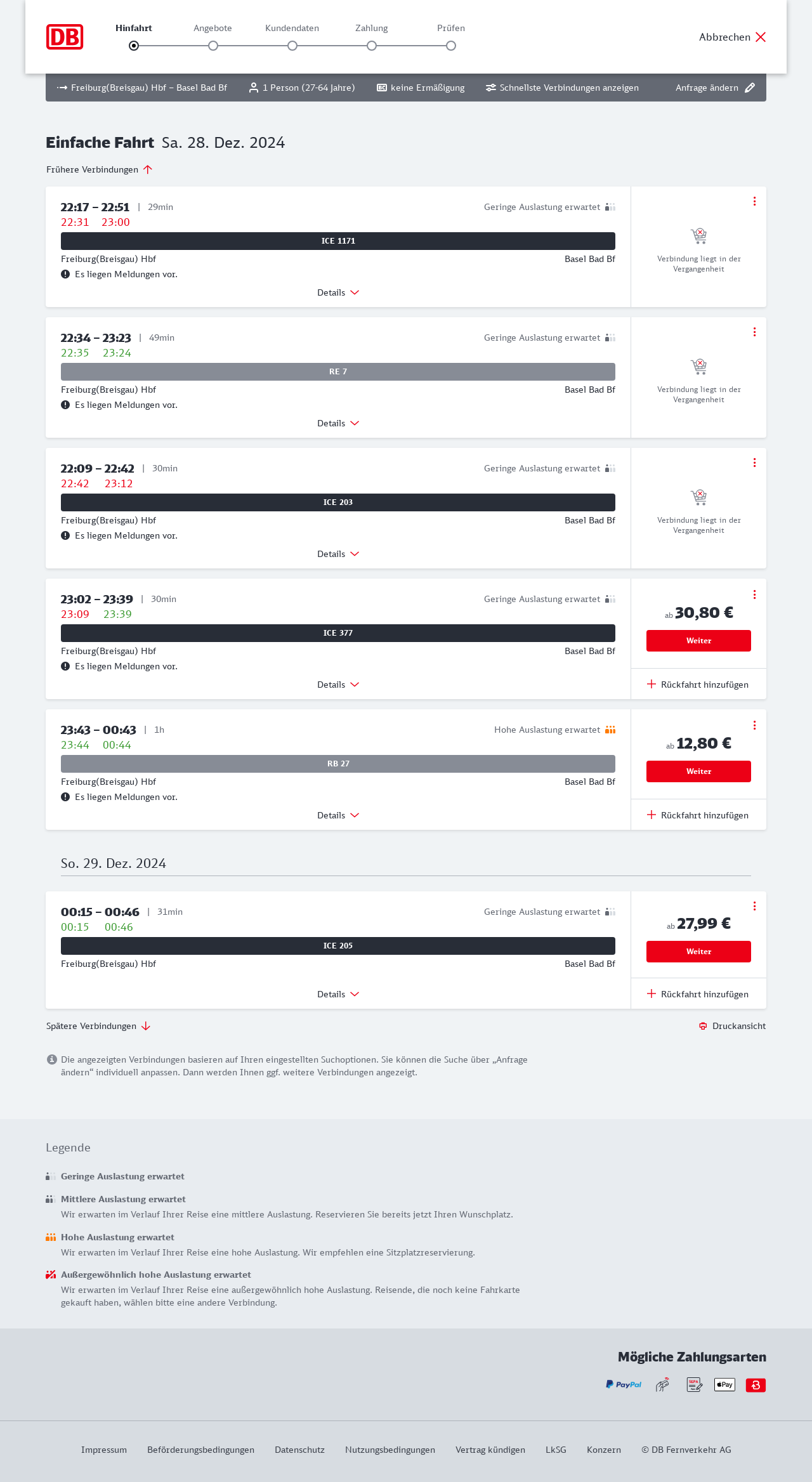812x1482 pixels.
Task: Open the Datenschutz footer link
Action: point(299,1450)
